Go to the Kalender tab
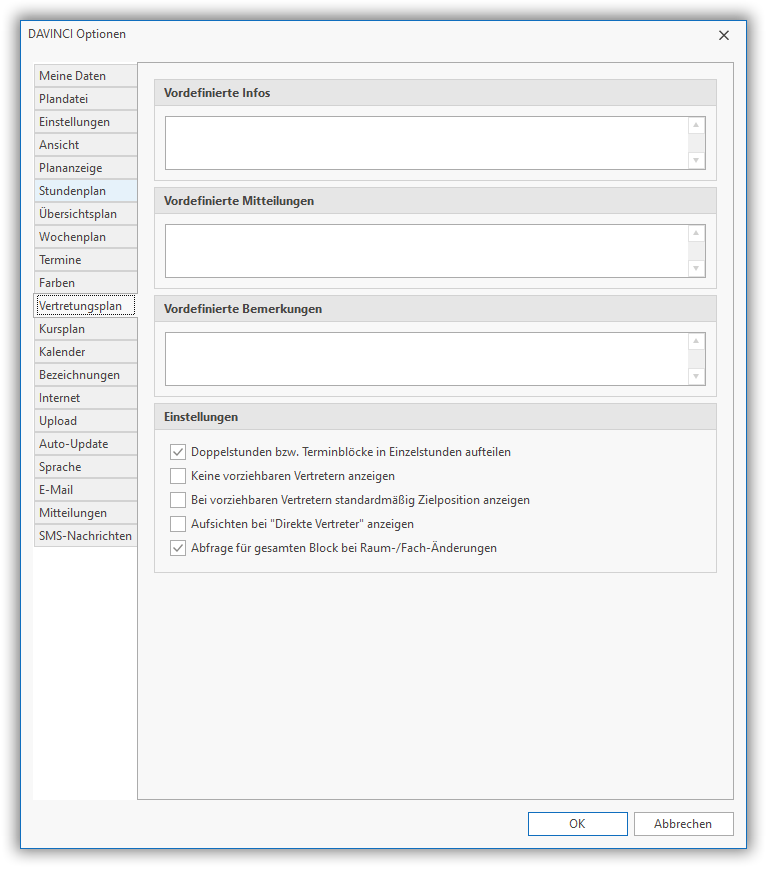The width and height of the screenshot is (767, 869). (84, 352)
